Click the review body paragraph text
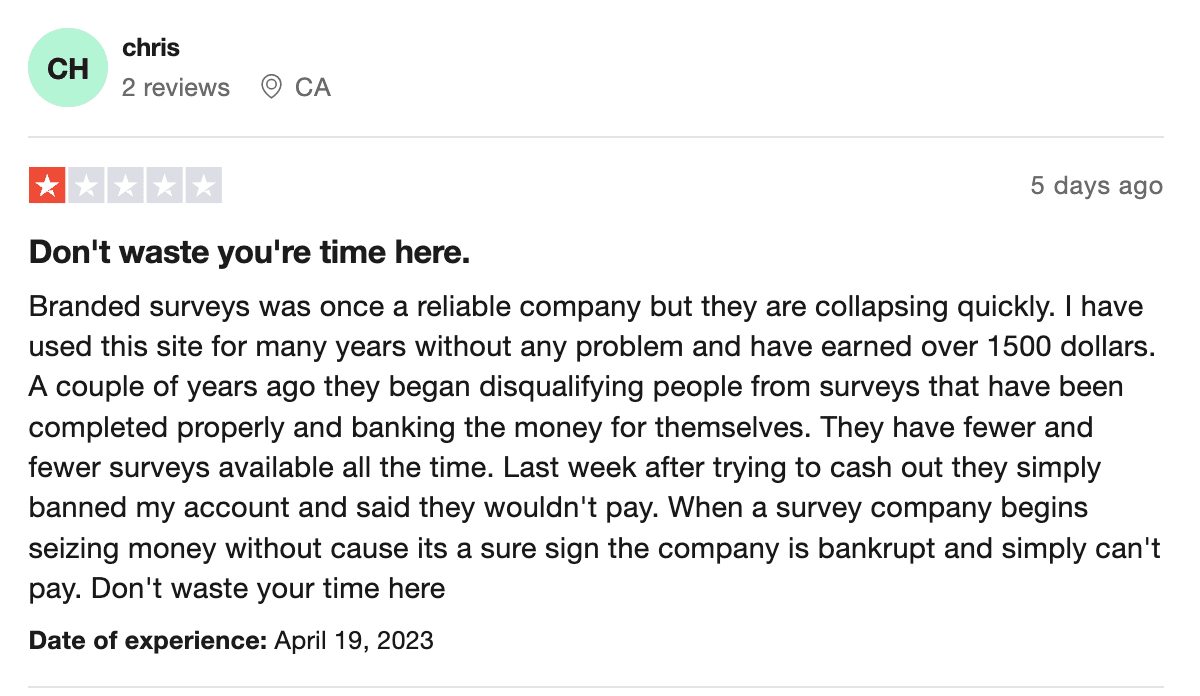This screenshot has width=1200, height=696. (x=595, y=447)
